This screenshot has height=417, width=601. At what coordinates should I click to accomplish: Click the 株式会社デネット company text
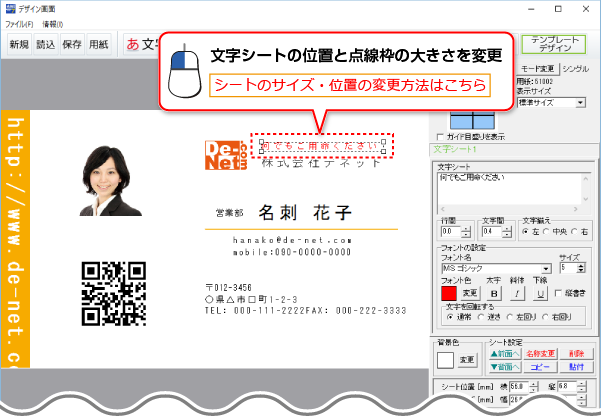click(321, 163)
